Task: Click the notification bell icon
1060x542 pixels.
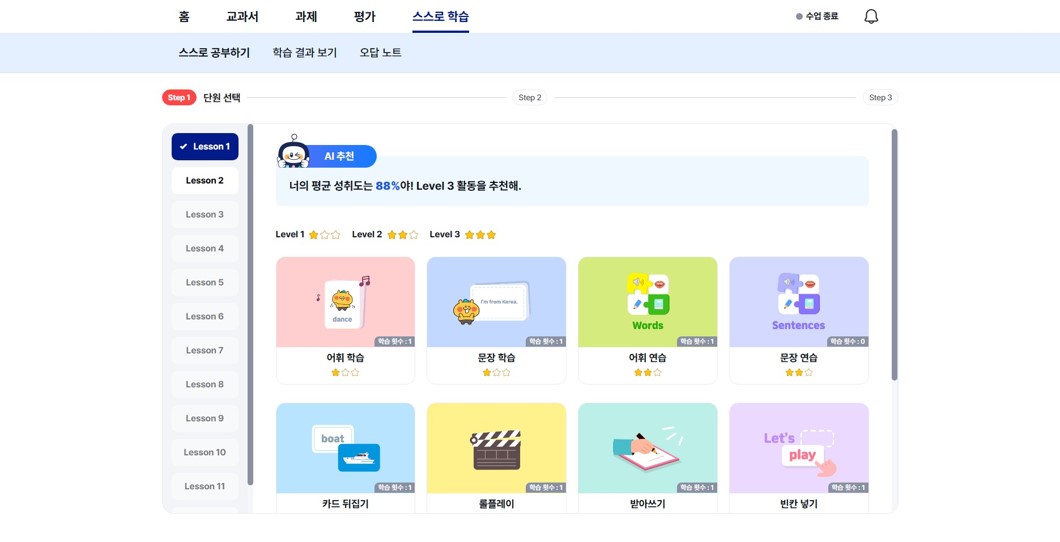Action: click(871, 16)
